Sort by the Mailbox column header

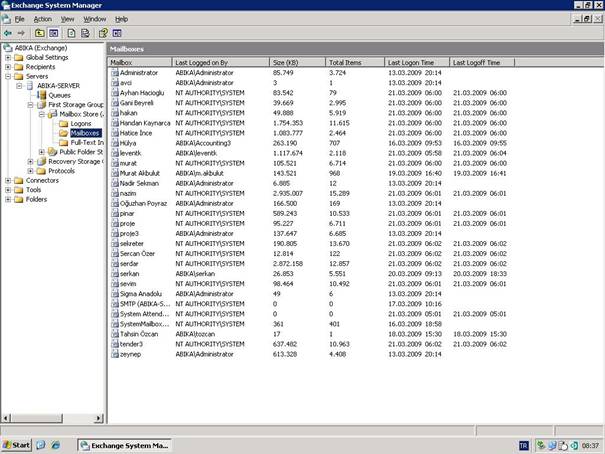[x=140, y=62]
